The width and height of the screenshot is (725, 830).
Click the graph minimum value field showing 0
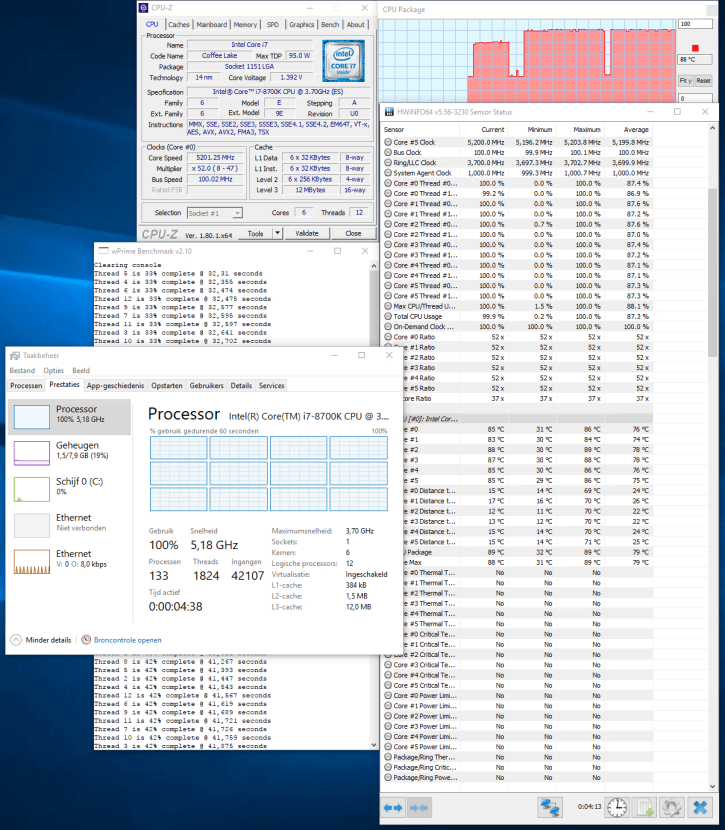[x=695, y=98]
